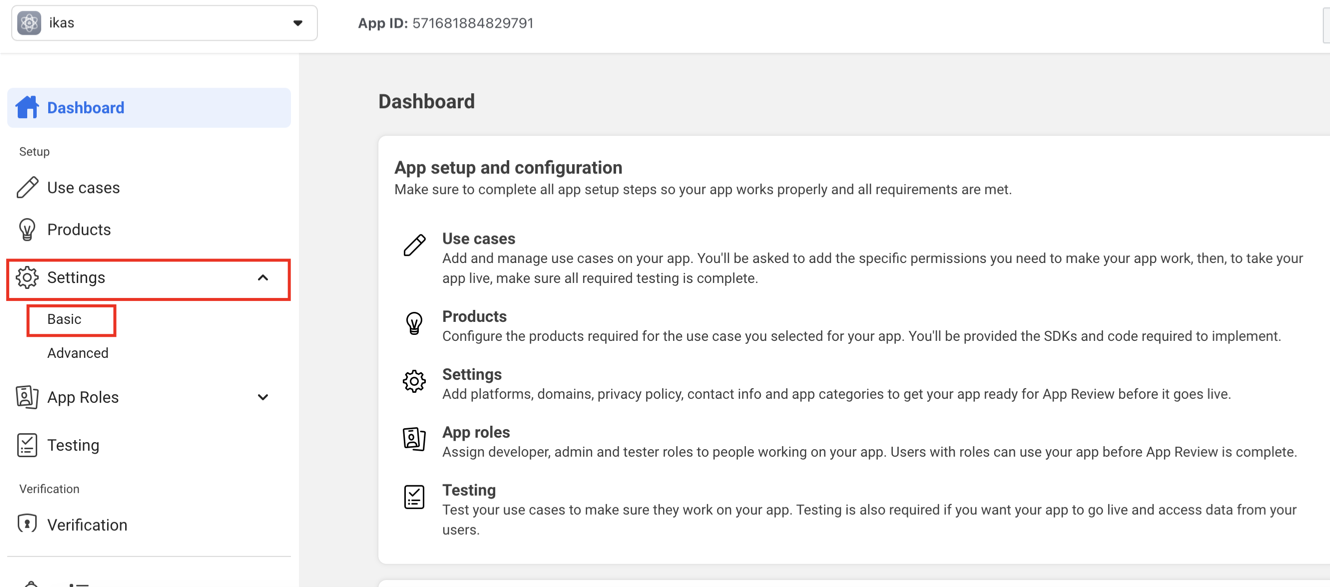Click the Products lightbulb icon in sidebar
1331x587 pixels.
(27, 229)
